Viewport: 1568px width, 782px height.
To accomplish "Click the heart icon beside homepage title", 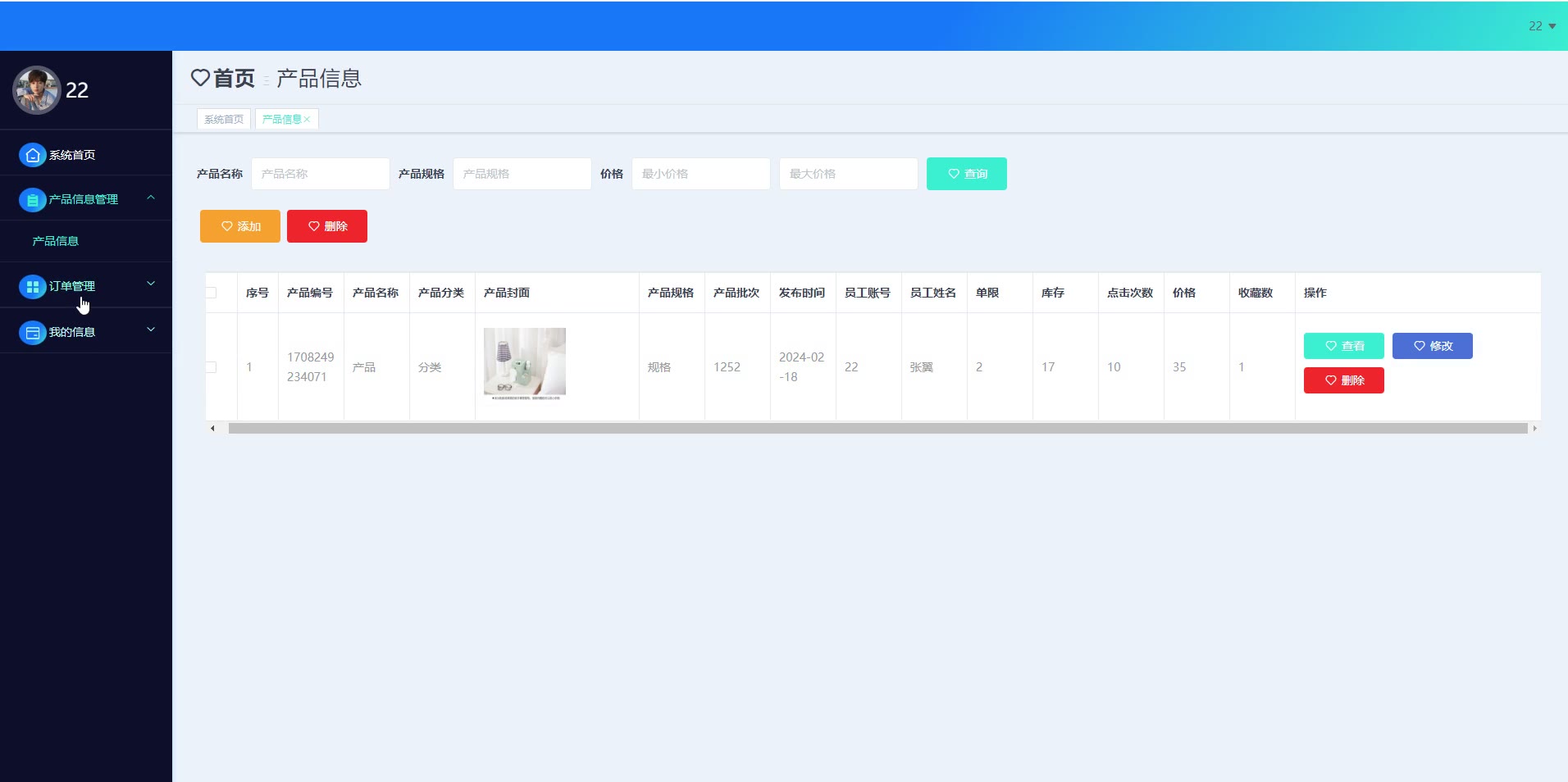I will click(200, 78).
